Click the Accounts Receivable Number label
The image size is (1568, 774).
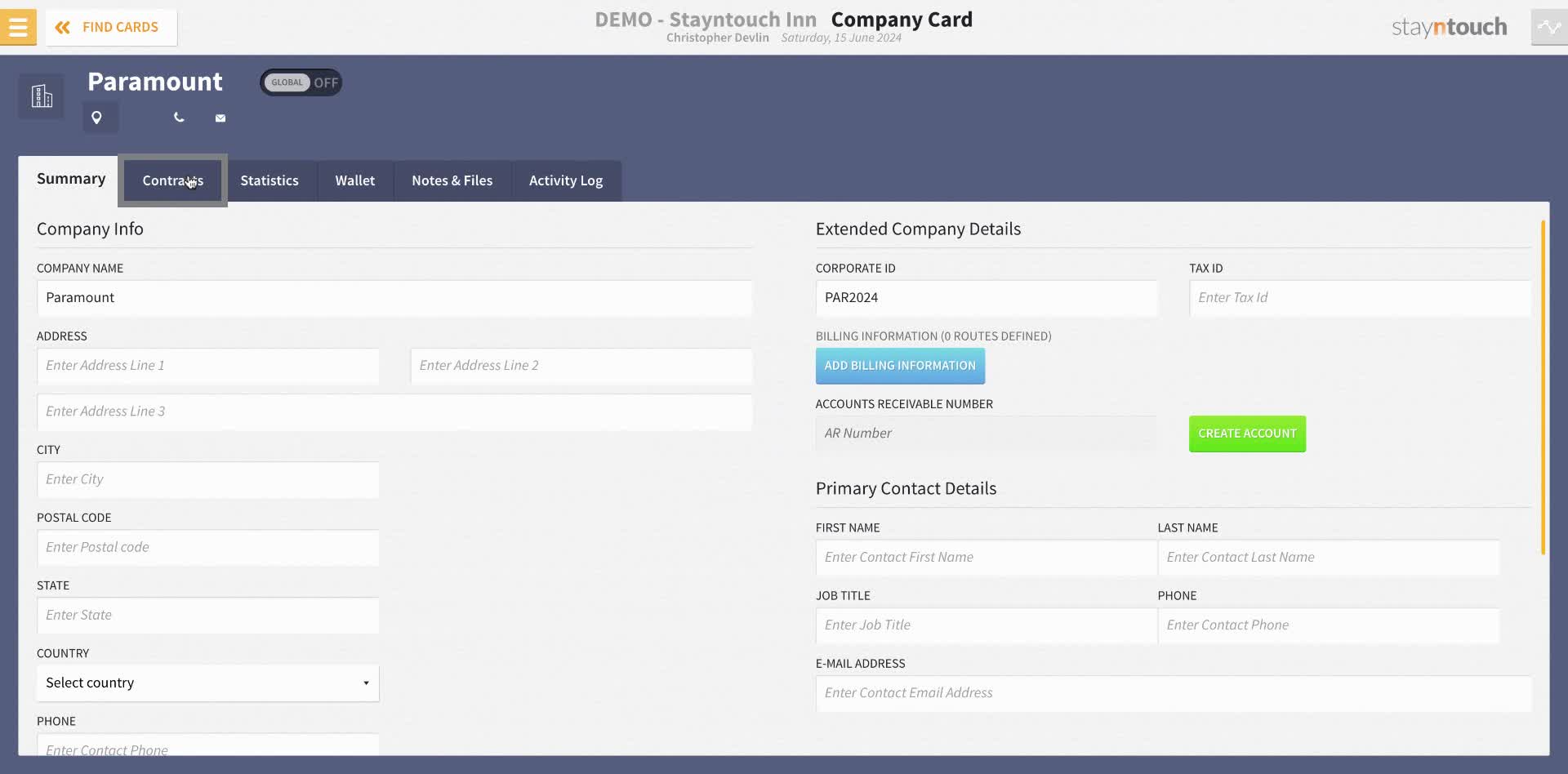click(x=904, y=404)
